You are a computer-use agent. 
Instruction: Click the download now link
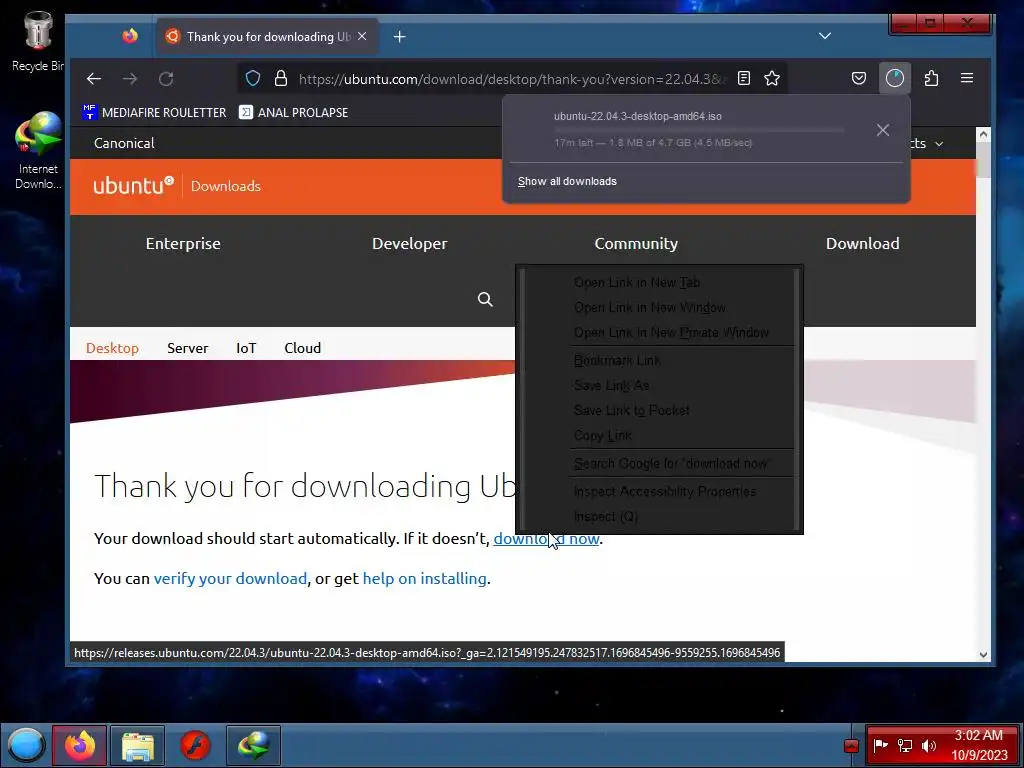[x=546, y=539]
